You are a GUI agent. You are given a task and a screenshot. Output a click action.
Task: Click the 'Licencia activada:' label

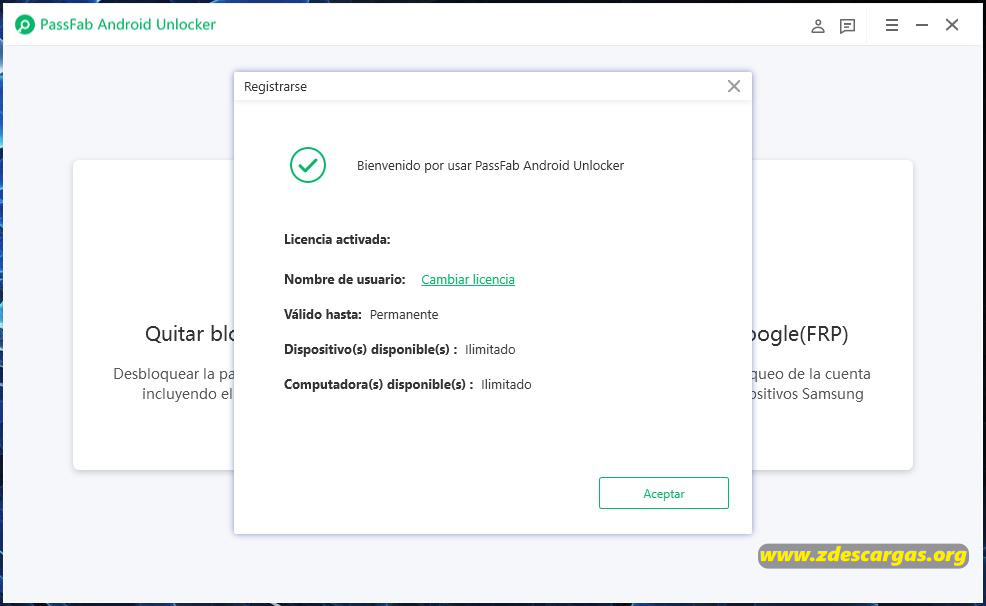[x=337, y=240]
